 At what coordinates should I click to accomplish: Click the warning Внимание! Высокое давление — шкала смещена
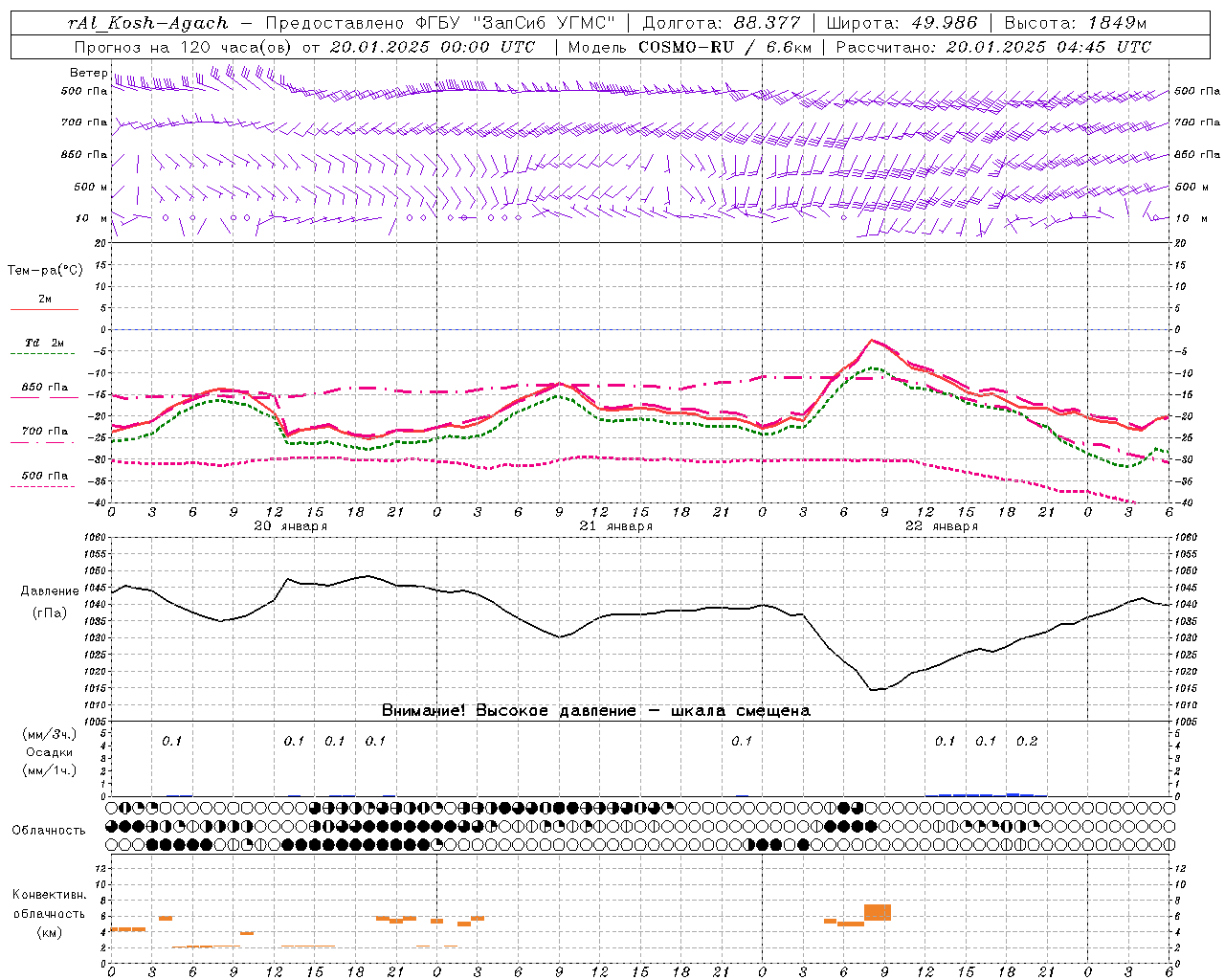(595, 710)
